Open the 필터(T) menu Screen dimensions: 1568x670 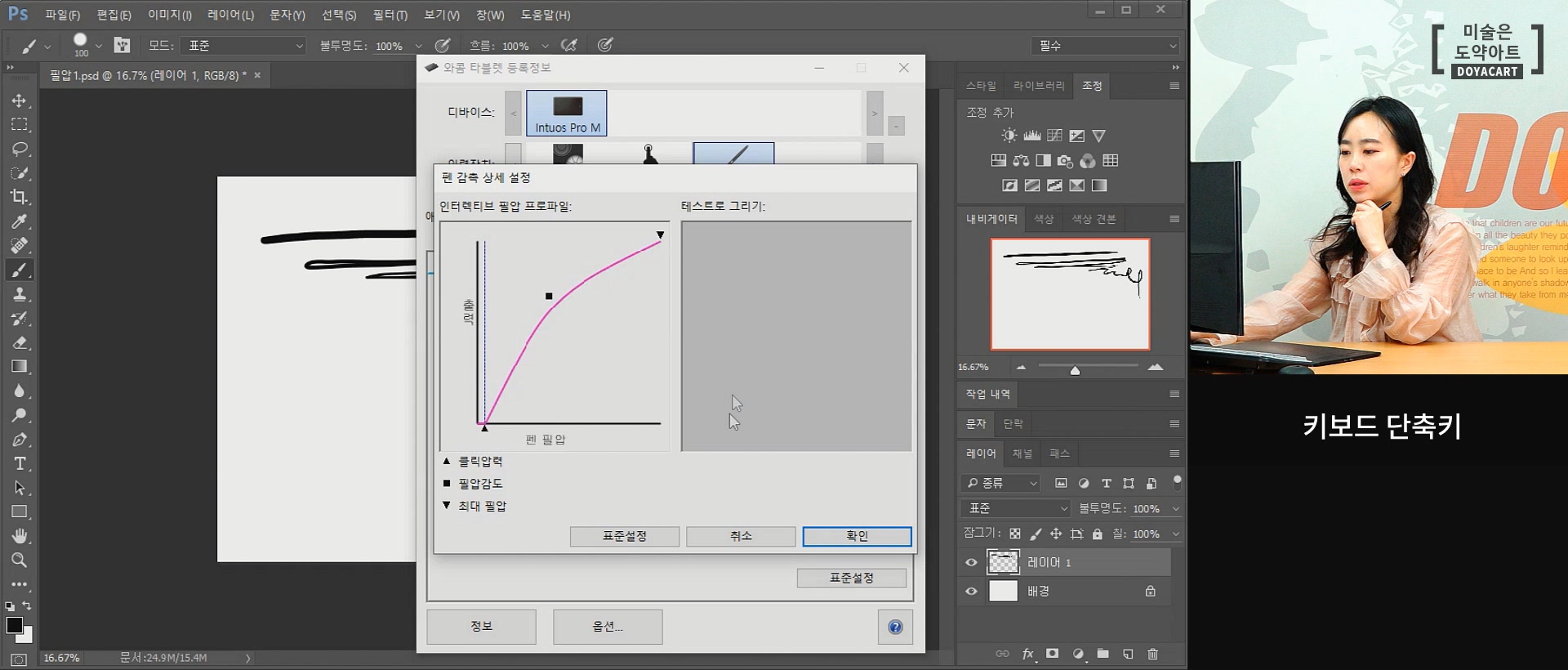pyautogui.click(x=390, y=15)
